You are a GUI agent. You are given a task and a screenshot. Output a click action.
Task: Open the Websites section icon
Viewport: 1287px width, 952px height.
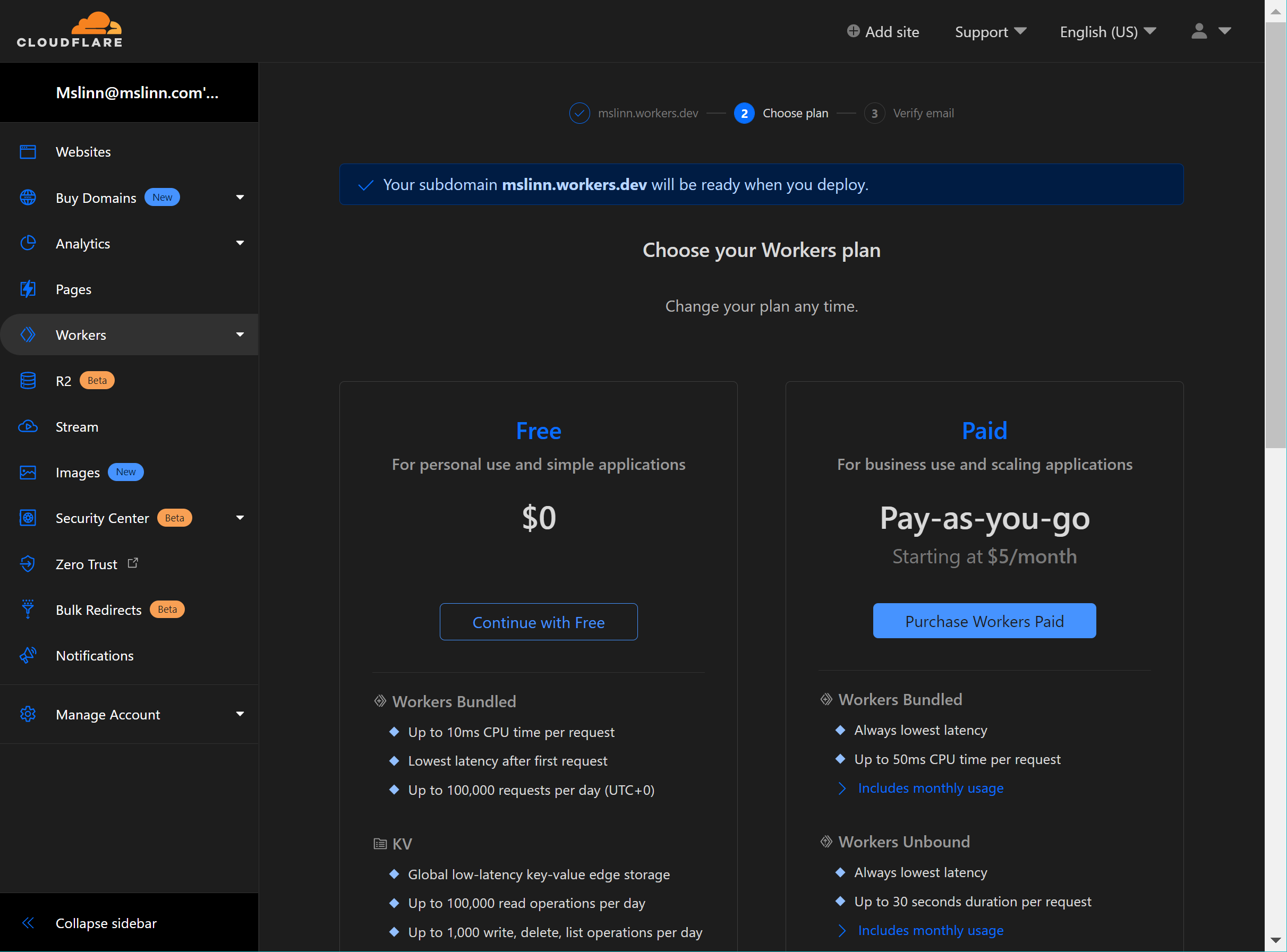pos(28,152)
